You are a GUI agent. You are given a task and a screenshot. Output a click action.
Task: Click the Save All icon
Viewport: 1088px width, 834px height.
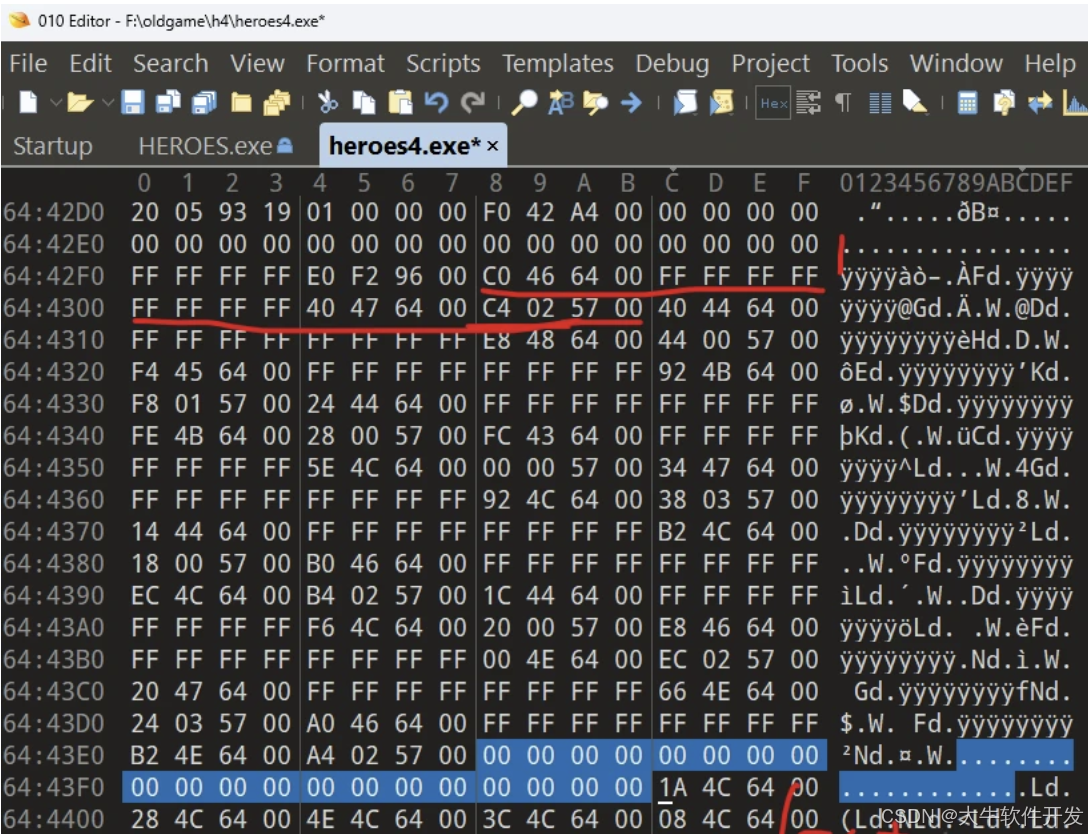point(204,103)
